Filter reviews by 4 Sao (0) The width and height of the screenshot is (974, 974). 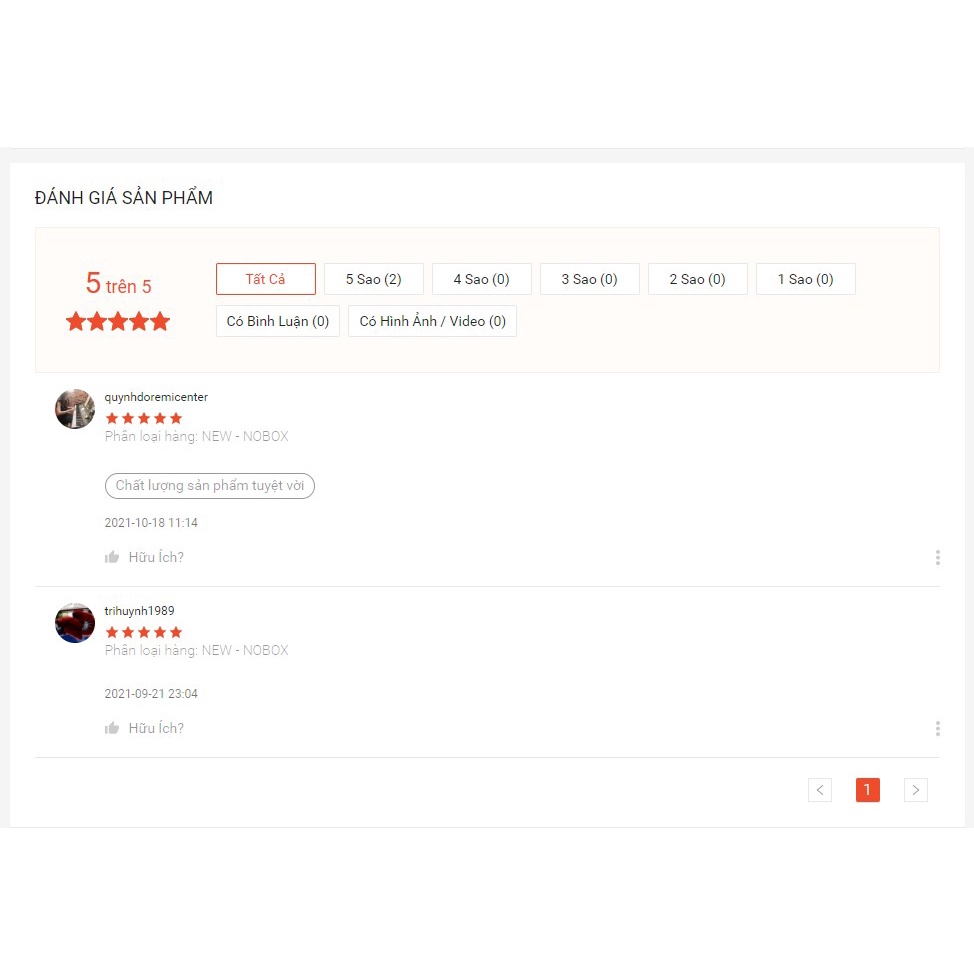coord(481,279)
